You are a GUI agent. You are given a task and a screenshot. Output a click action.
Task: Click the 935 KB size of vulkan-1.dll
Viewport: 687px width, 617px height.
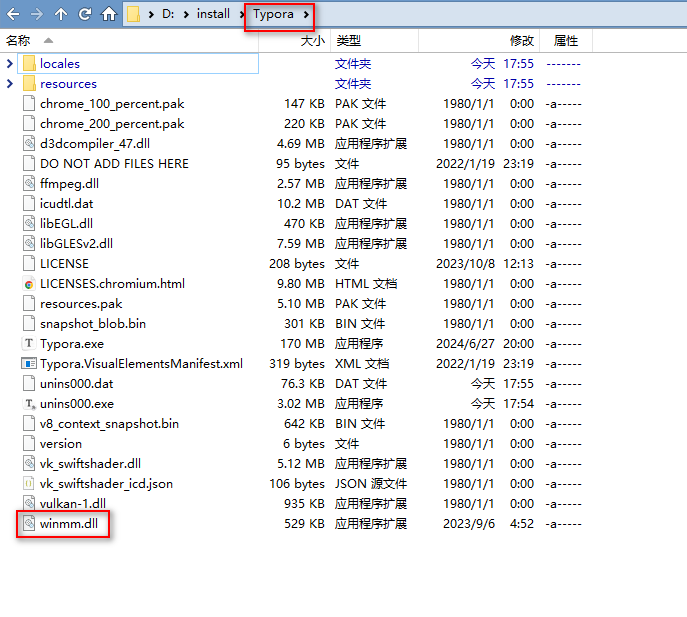tap(305, 504)
